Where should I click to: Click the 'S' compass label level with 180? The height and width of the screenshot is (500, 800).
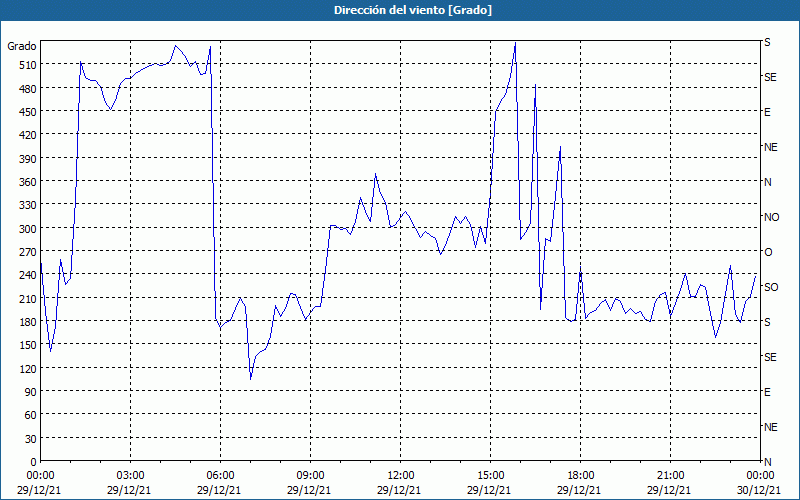pyautogui.click(x=767, y=322)
